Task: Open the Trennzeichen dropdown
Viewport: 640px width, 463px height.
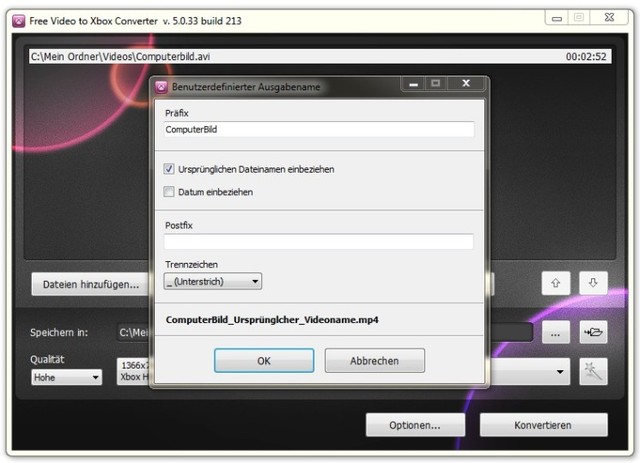Action: click(x=213, y=282)
